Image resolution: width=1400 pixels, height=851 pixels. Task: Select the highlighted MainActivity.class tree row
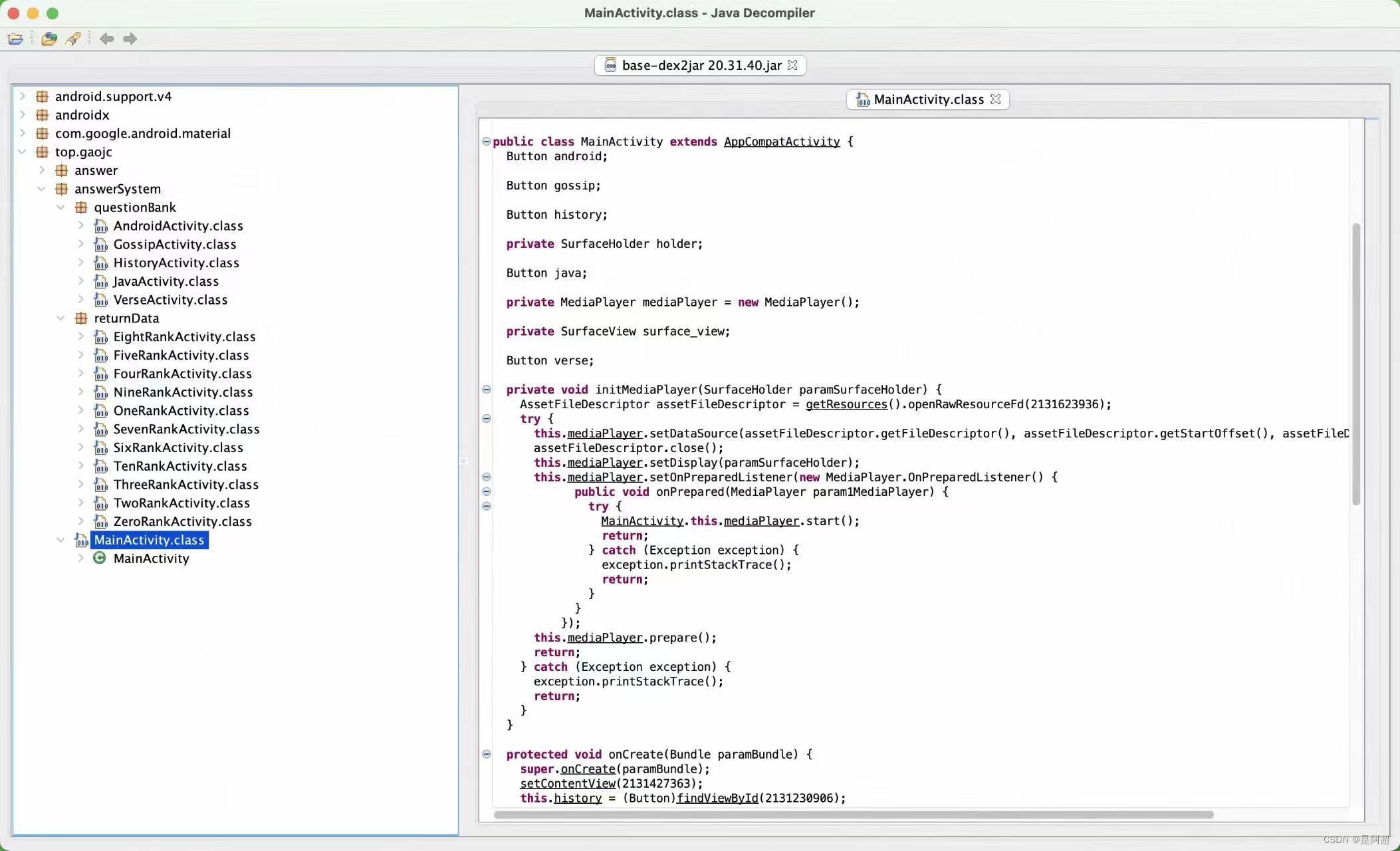[149, 540]
